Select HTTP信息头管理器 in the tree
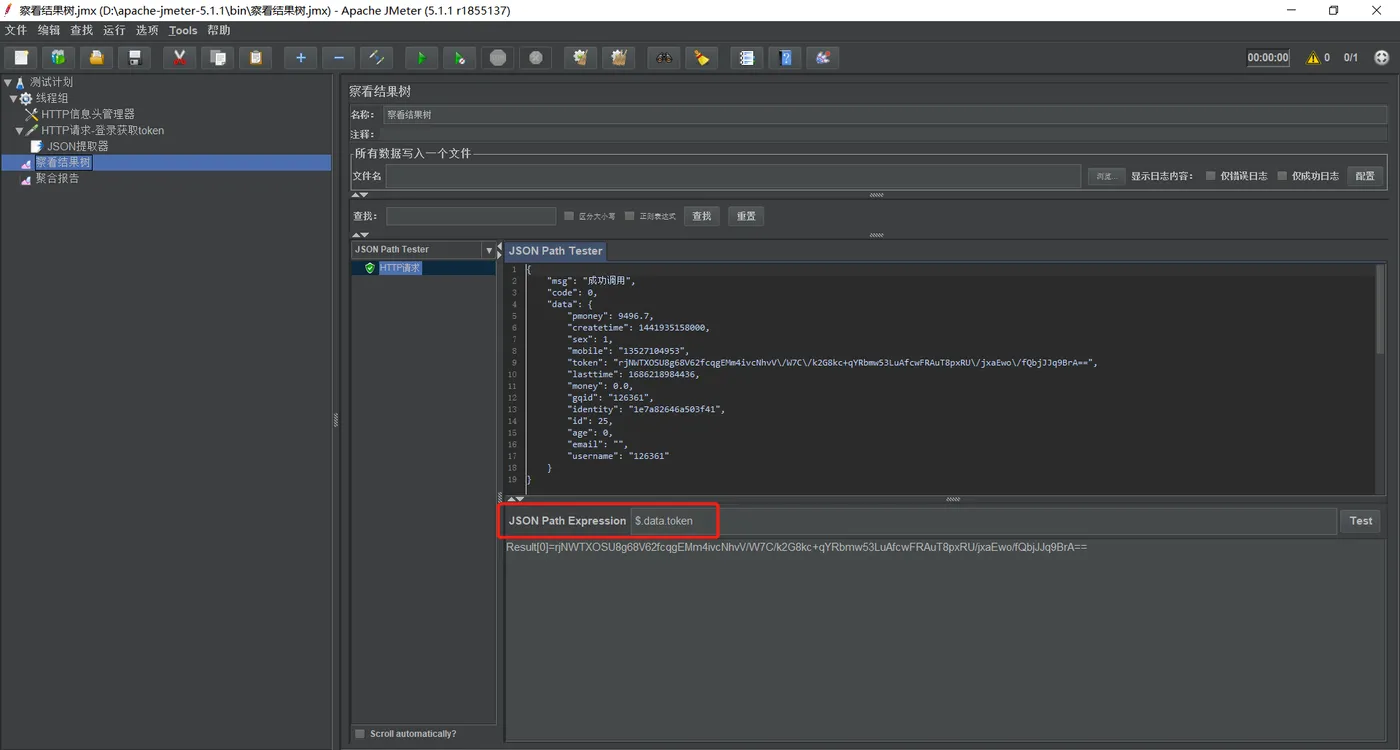 click(88, 115)
